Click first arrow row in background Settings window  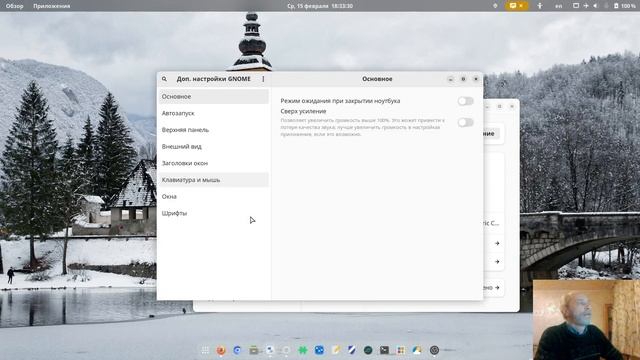[x=497, y=243]
